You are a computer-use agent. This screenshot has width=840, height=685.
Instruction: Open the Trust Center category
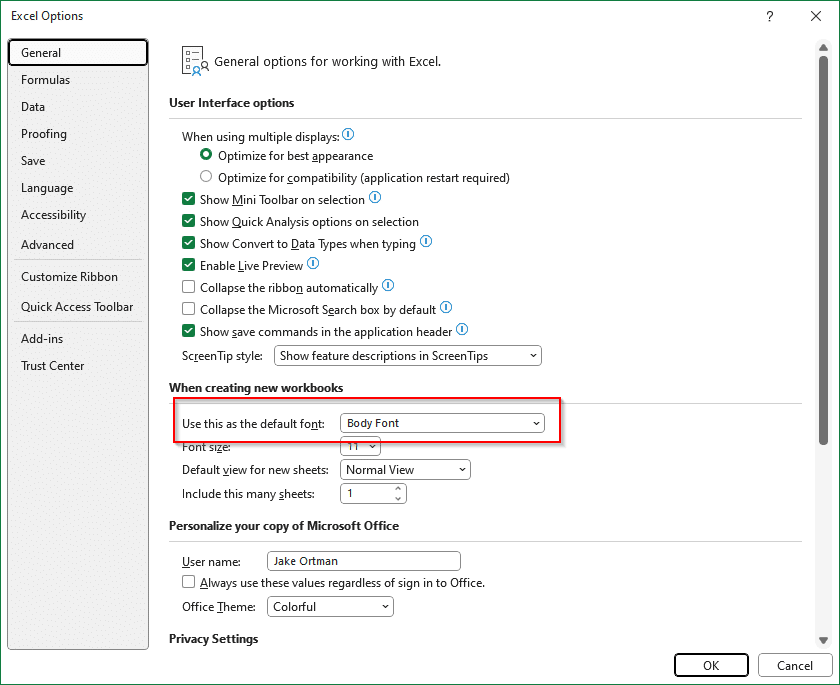click(x=78, y=366)
